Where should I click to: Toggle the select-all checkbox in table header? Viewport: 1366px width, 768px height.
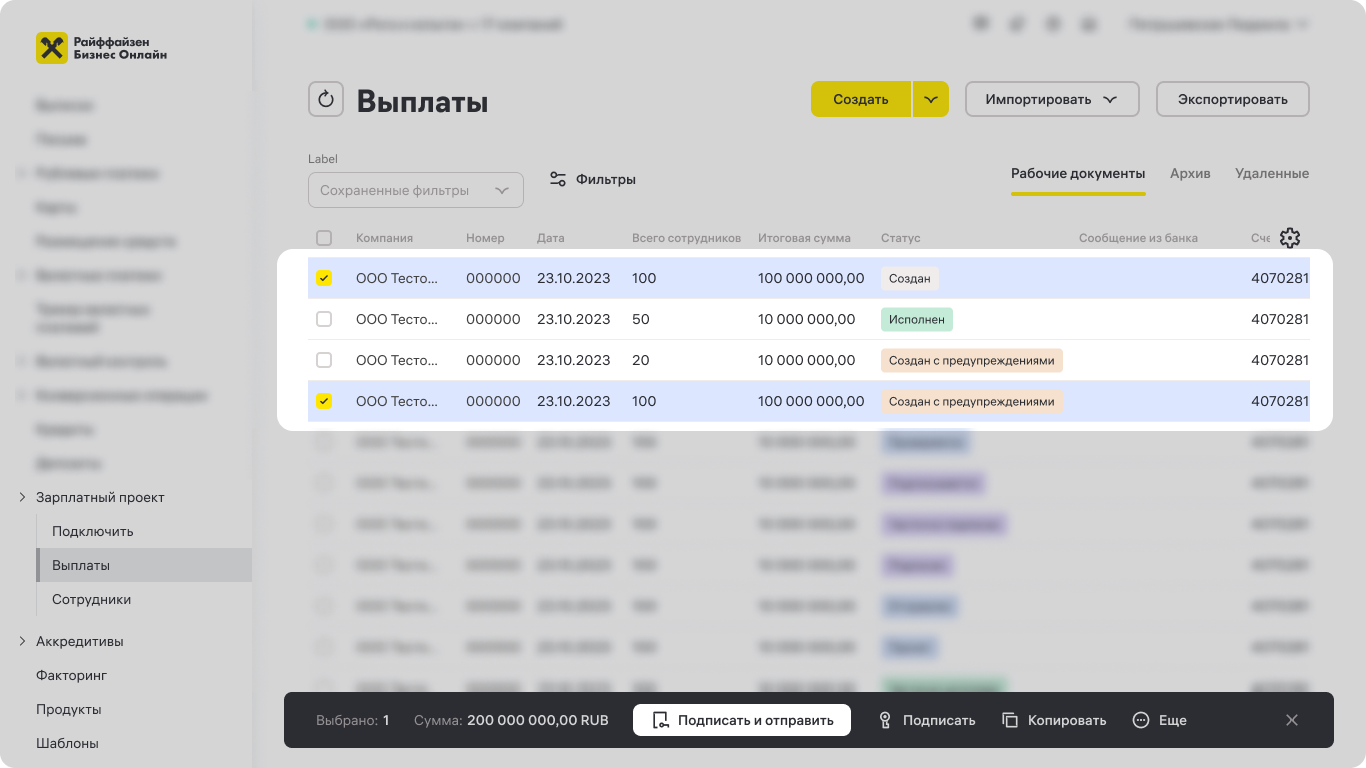pos(324,238)
